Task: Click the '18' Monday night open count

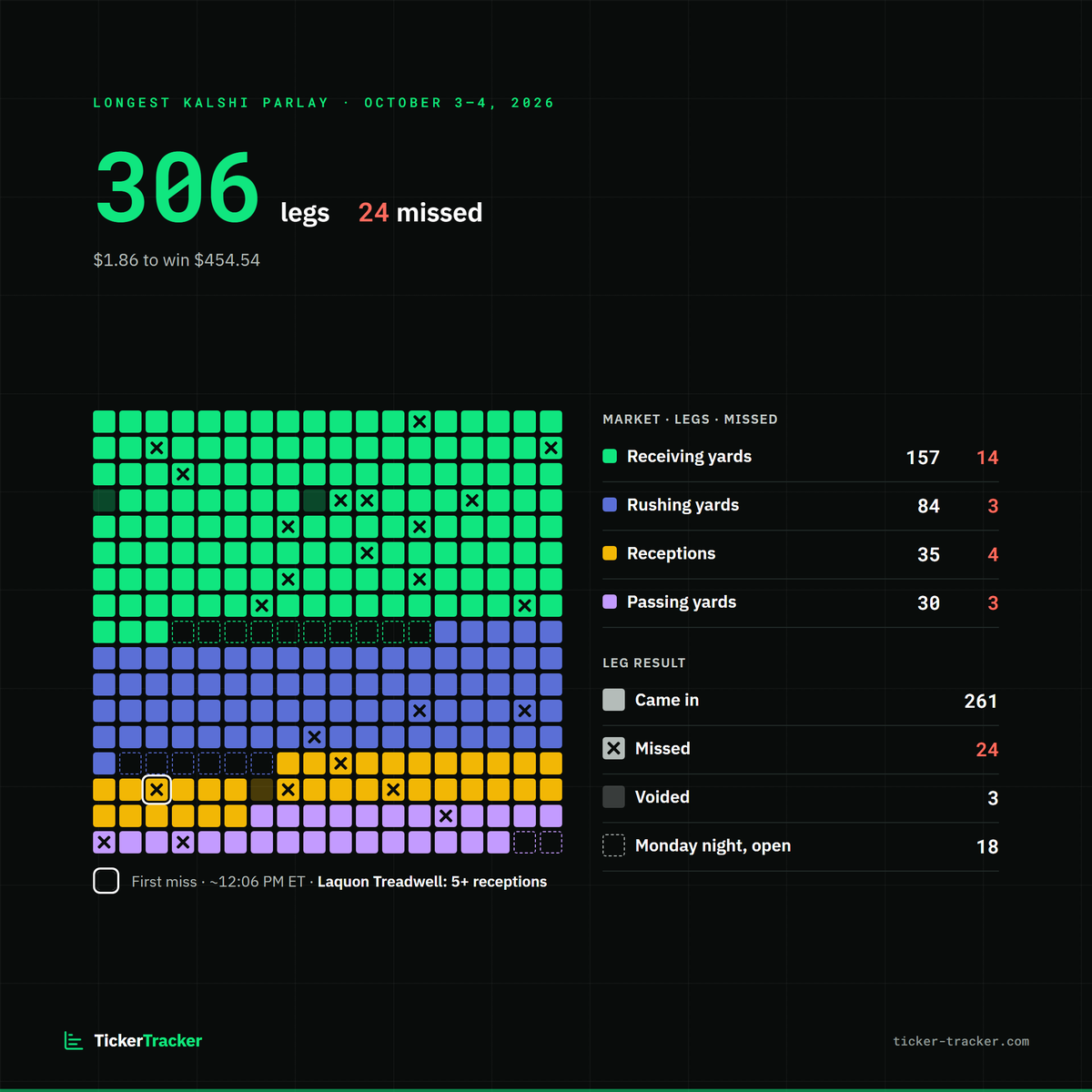Action: pyautogui.click(x=987, y=847)
